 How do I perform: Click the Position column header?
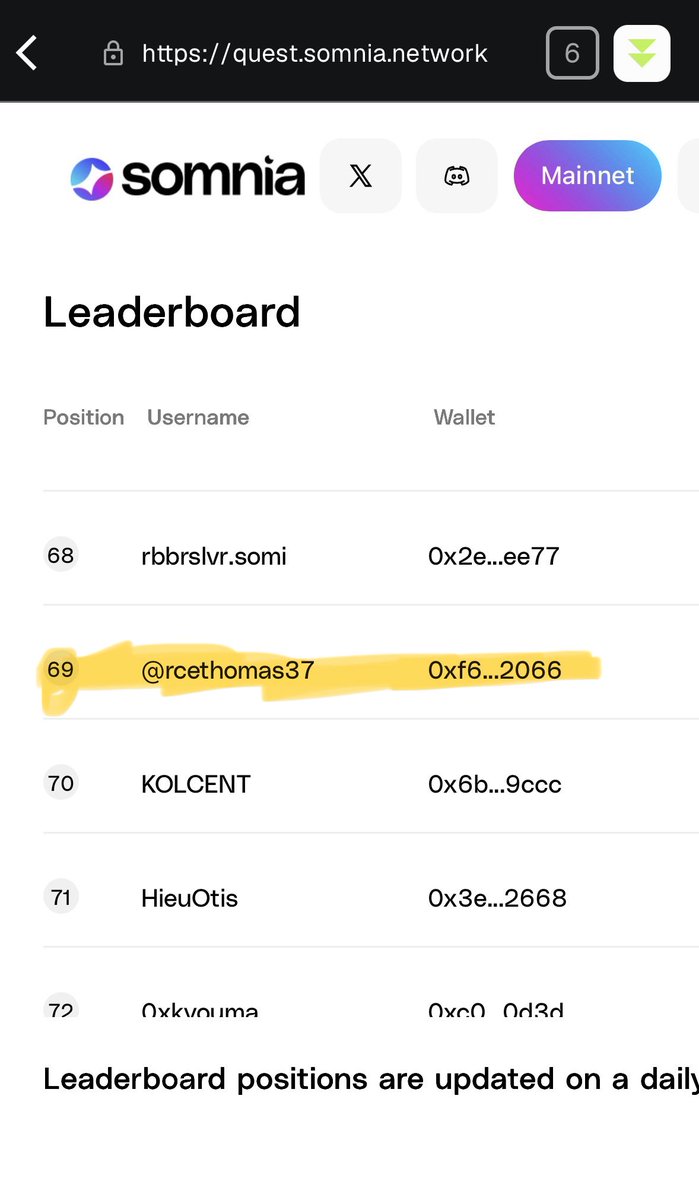tap(84, 417)
